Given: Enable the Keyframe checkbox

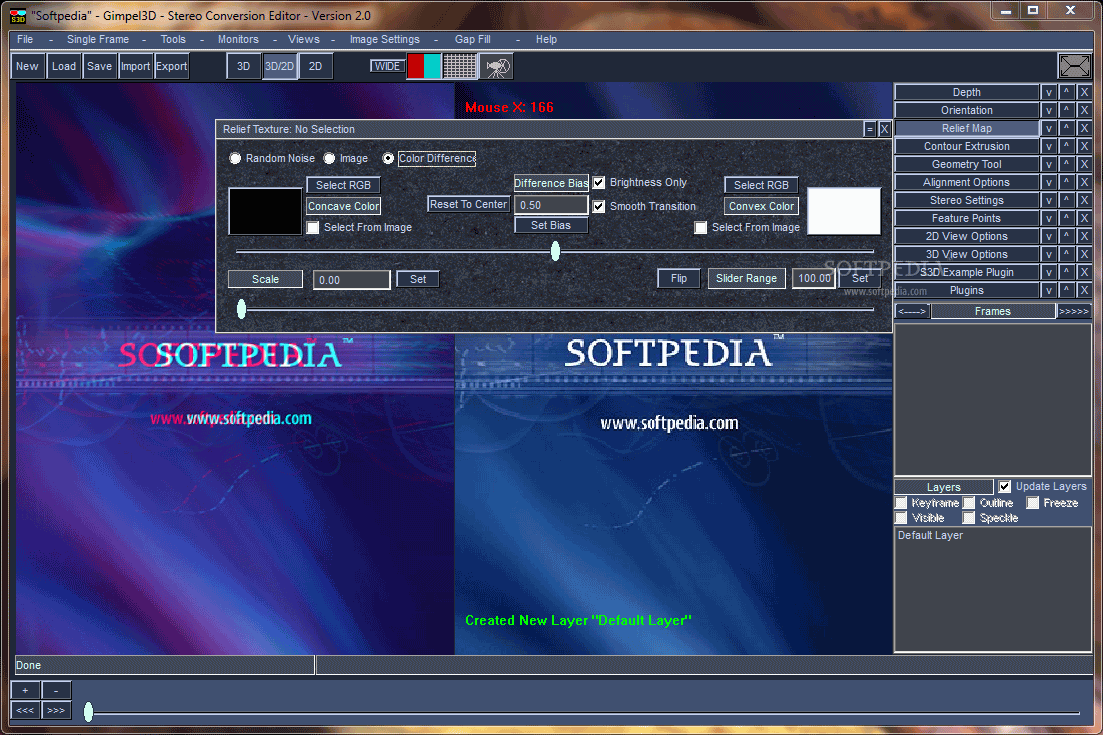Looking at the screenshot, I should click(x=901, y=503).
